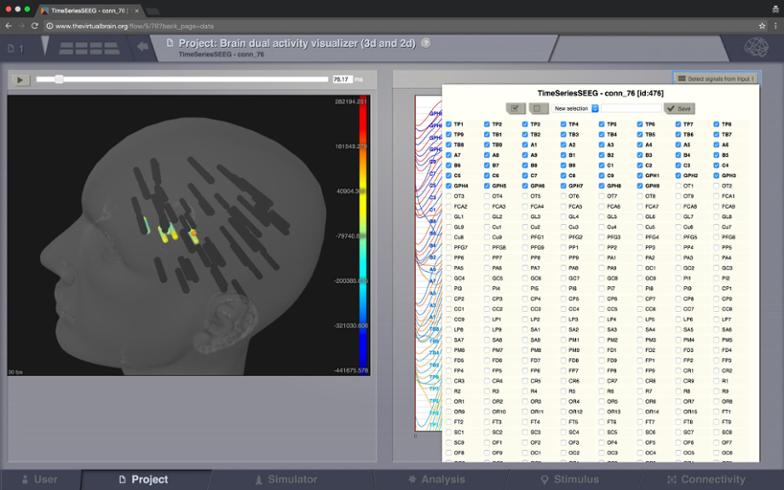This screenshot has height=490, width=784.
Task: Expand Select signals from Input 1
Action: [714, 78]
